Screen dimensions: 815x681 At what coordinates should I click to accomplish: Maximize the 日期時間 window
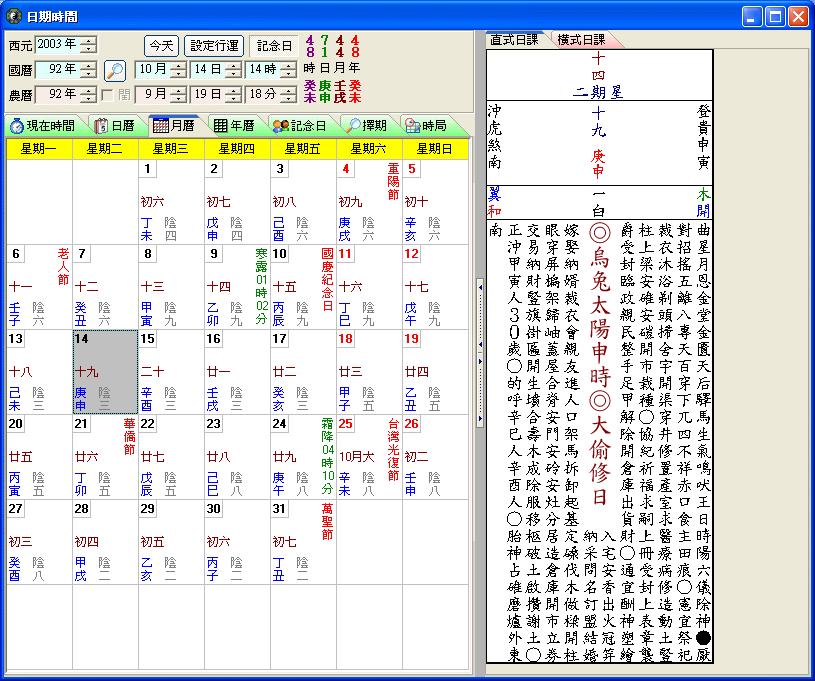click(x=775, y=17)
